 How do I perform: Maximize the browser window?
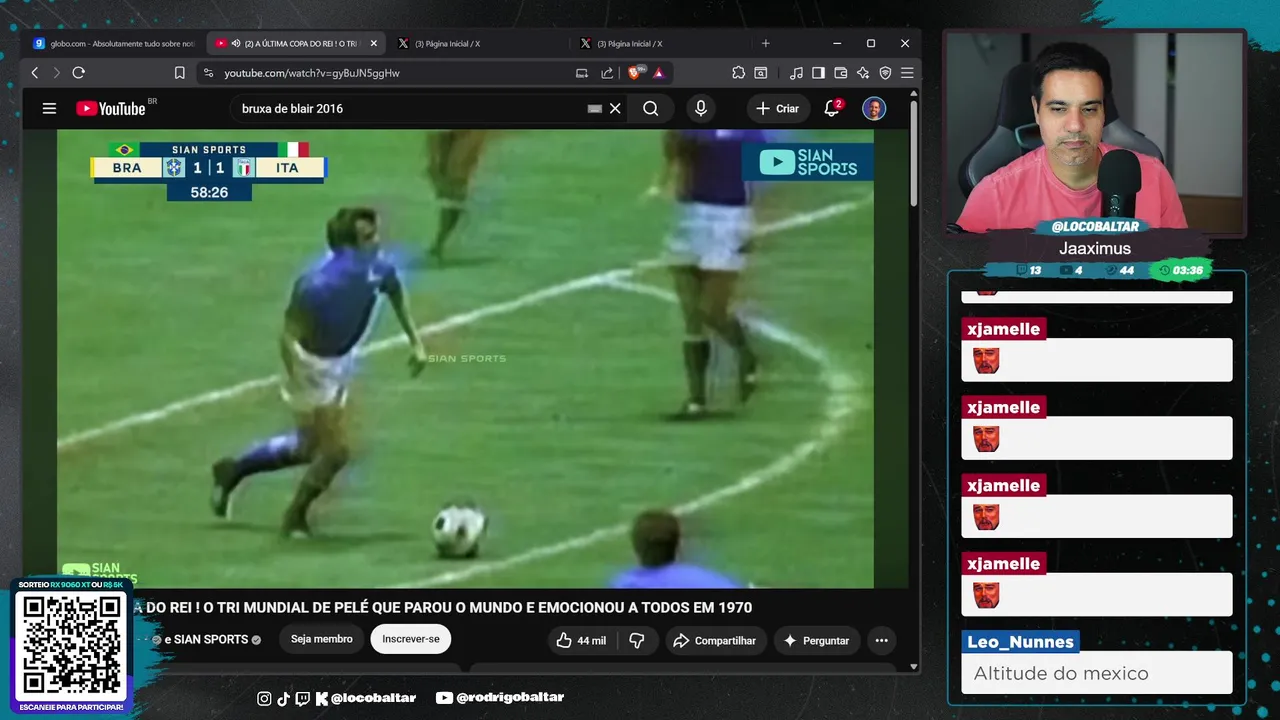point(871,43)
